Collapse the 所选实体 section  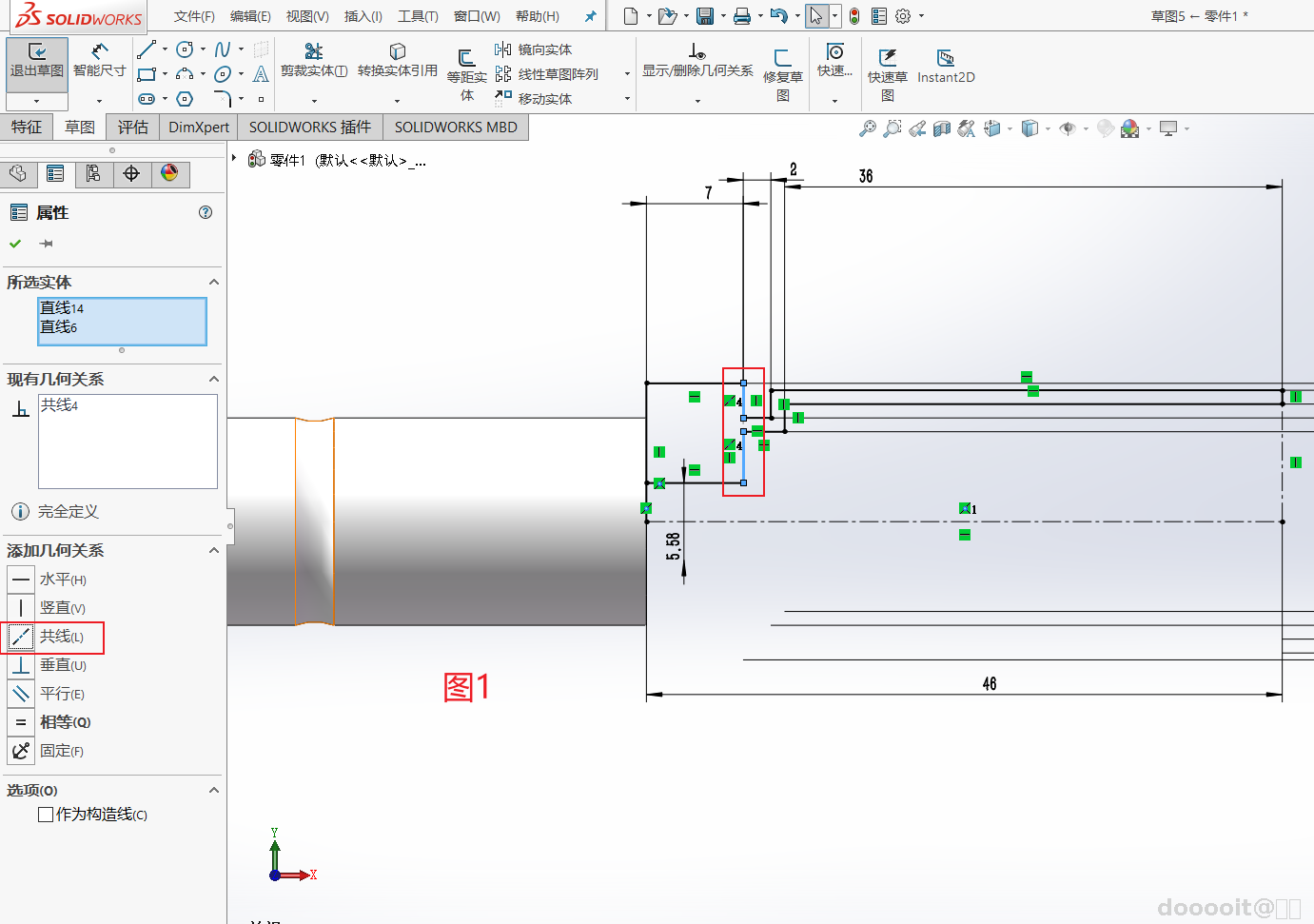214,282
